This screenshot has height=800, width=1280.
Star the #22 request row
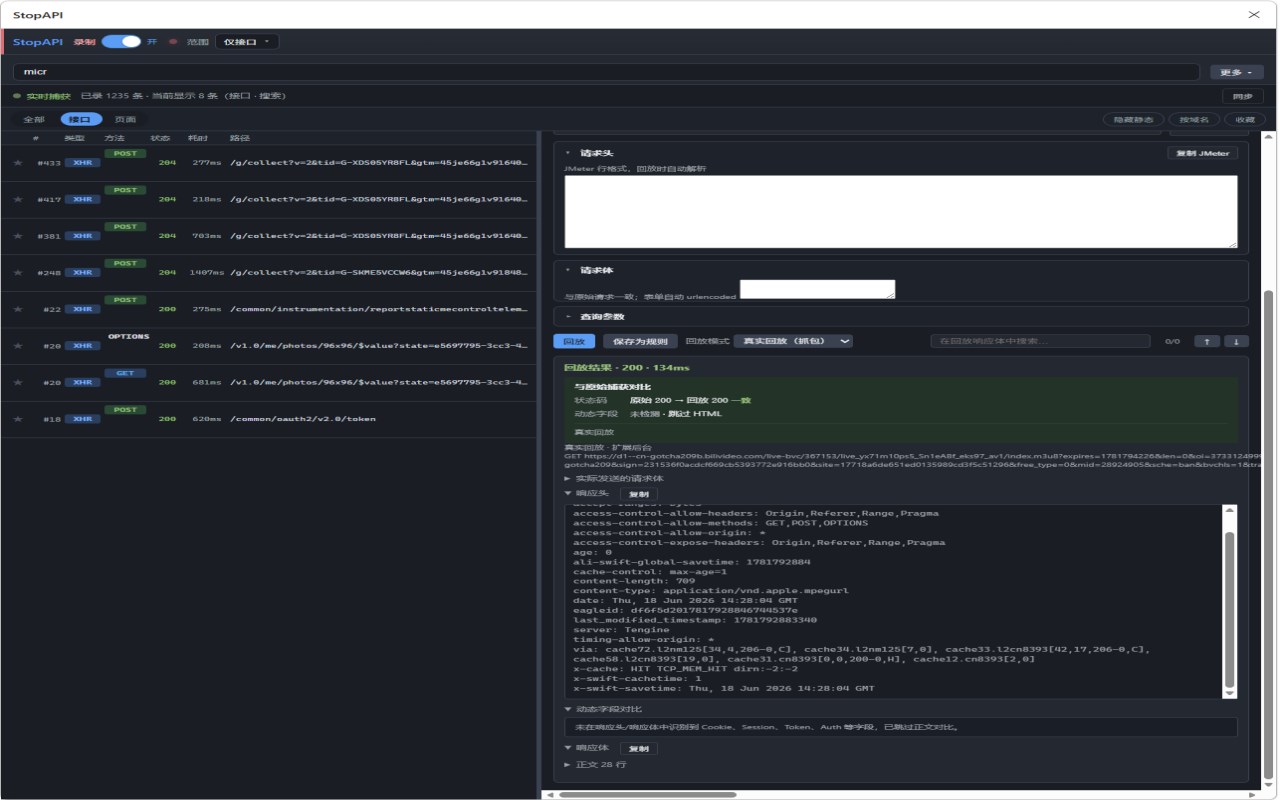17,309
